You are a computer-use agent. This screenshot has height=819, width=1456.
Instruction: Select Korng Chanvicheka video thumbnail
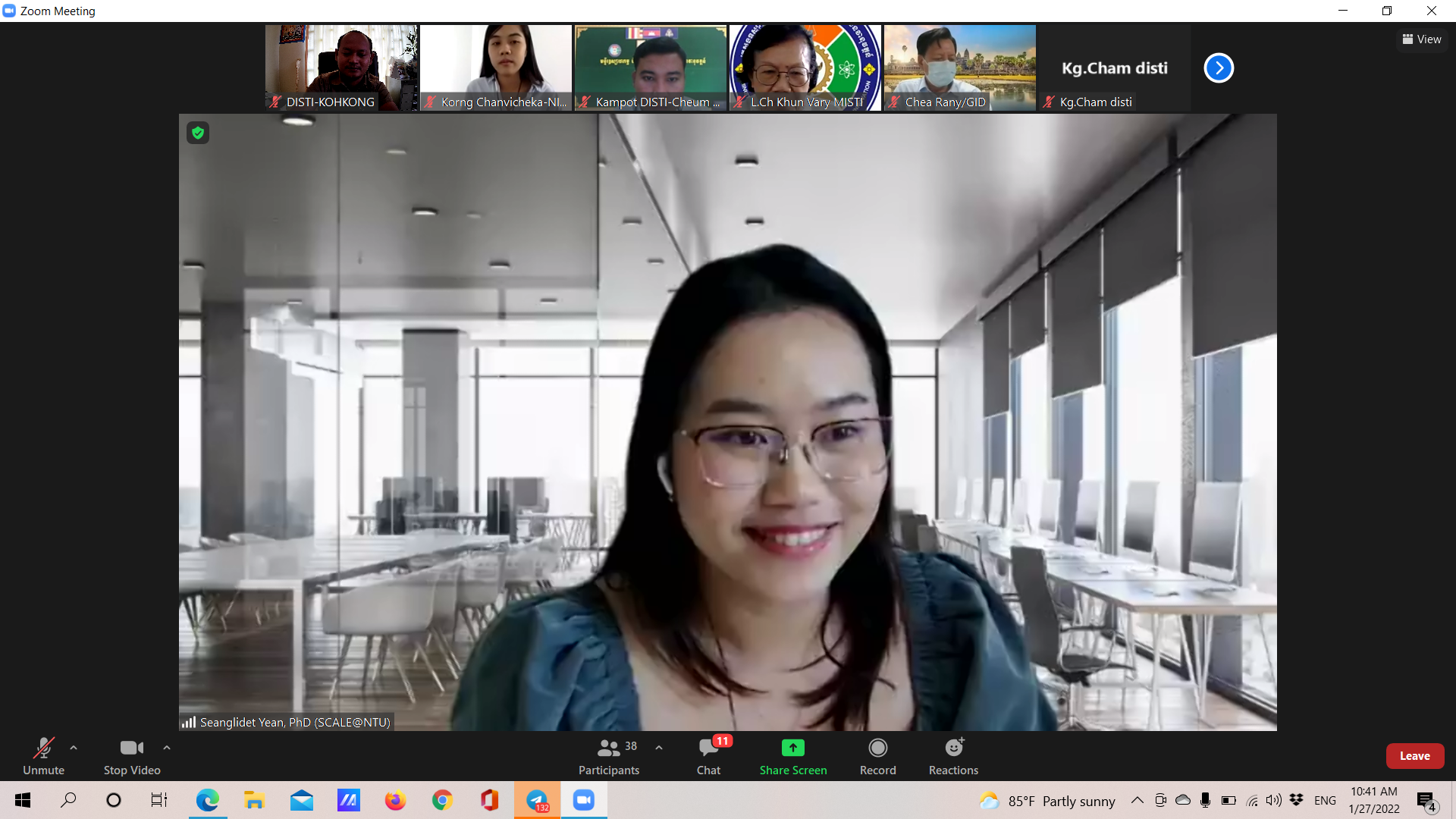(x=496, y=68)
